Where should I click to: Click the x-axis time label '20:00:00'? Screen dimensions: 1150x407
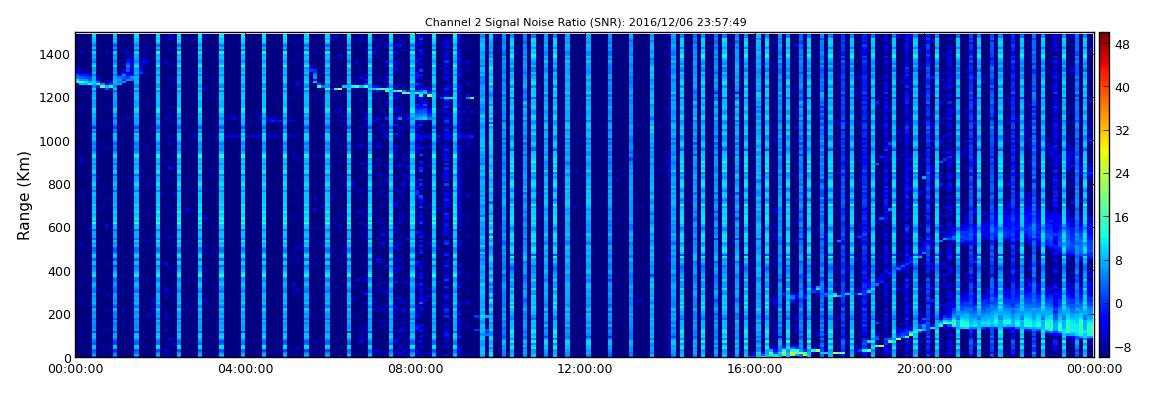925,369
